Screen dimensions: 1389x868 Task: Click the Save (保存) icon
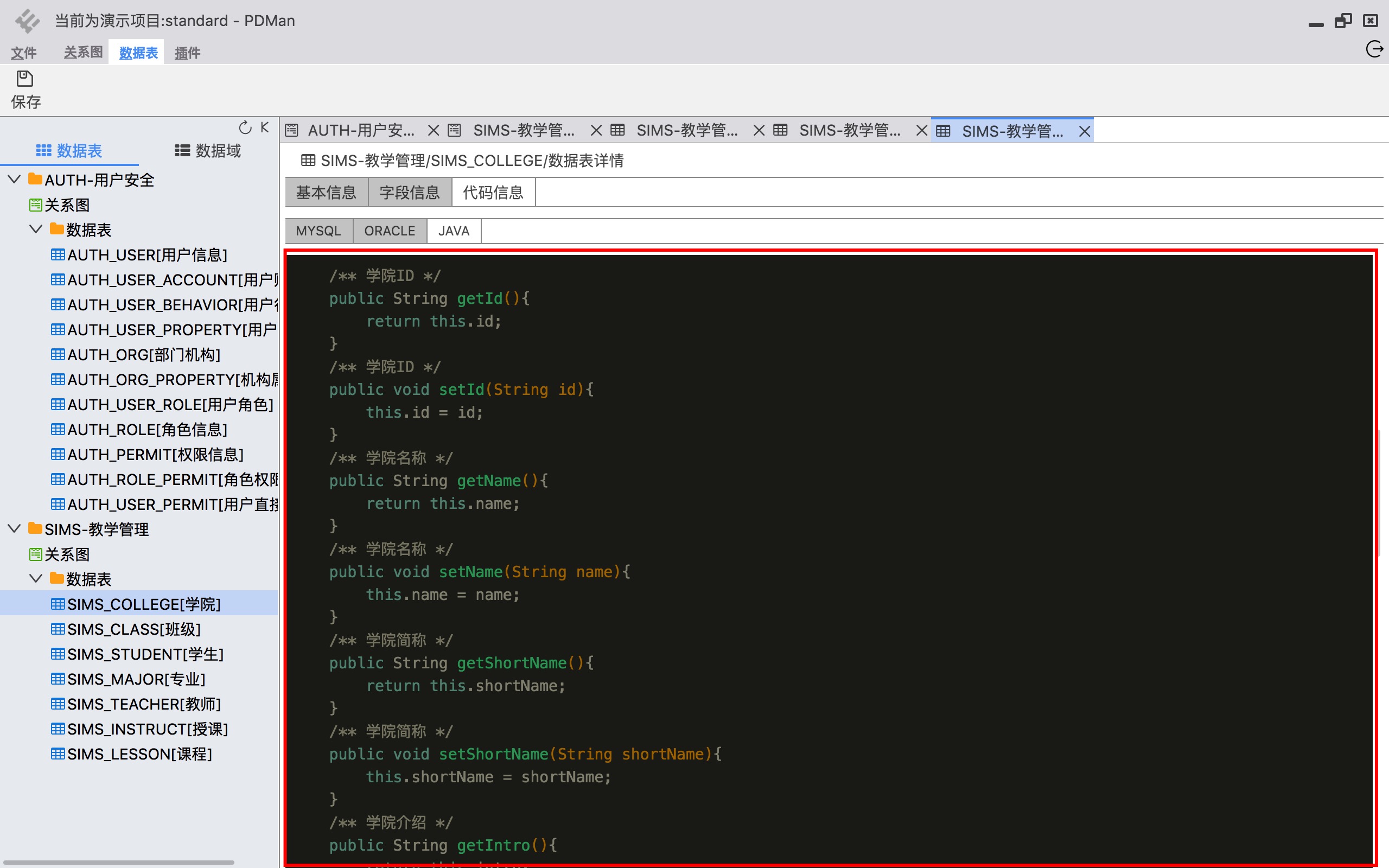pyautogui.click(x=24, y=78)
